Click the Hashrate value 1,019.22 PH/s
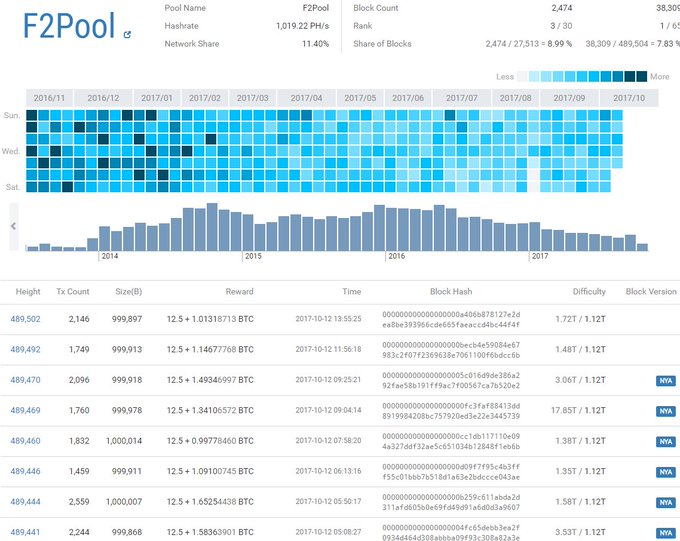Screen dimensions: 680x541 point(302,26)
